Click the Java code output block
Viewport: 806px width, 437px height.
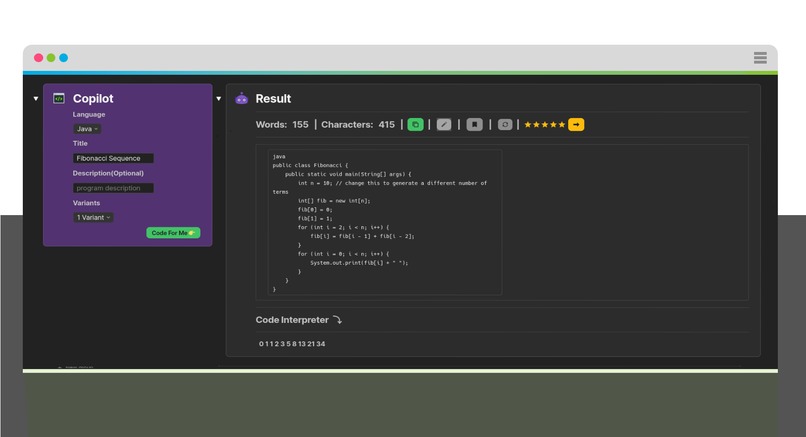point(384,223)
